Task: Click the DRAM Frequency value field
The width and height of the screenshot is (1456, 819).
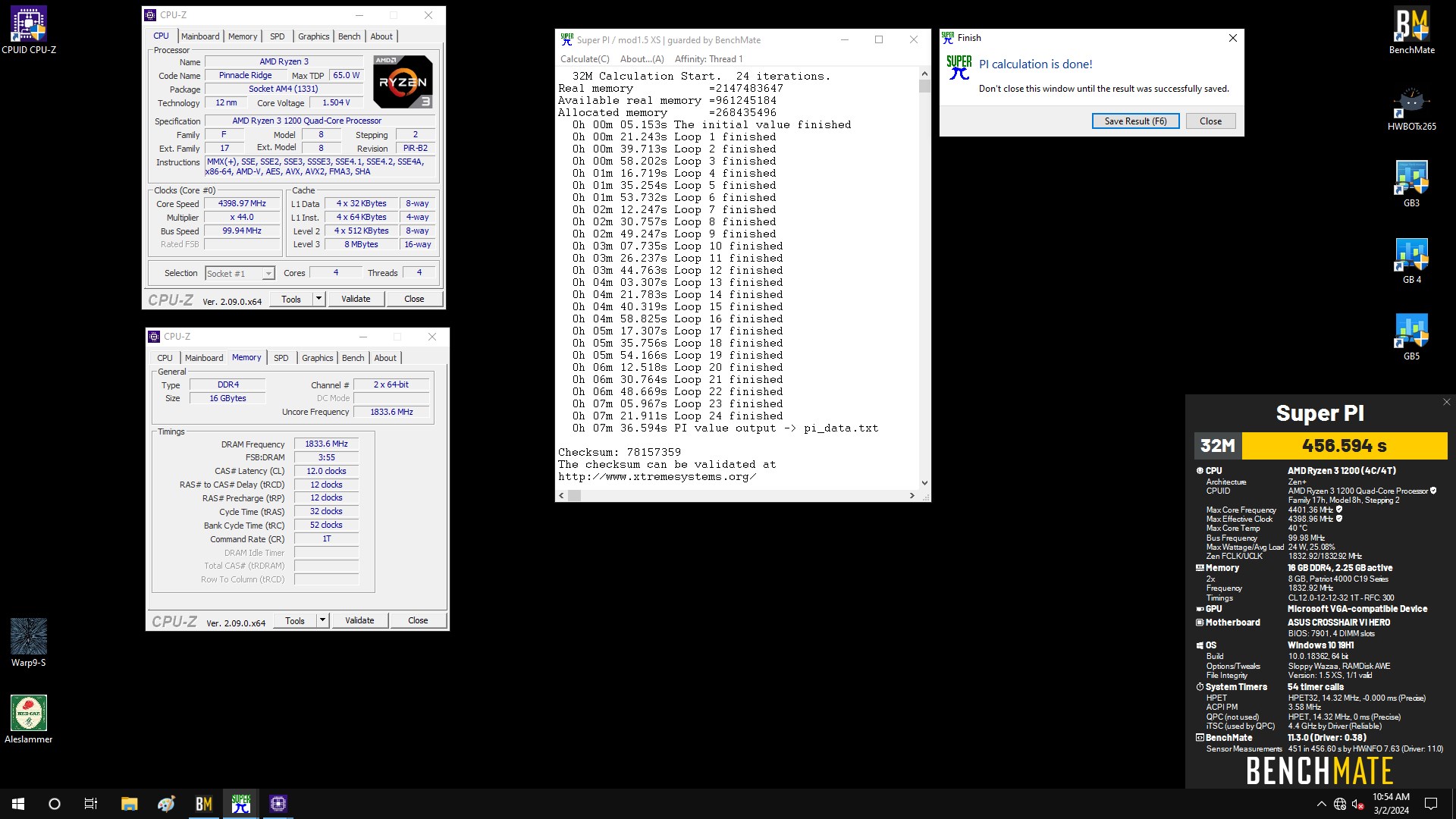Action: coord(326,444)
